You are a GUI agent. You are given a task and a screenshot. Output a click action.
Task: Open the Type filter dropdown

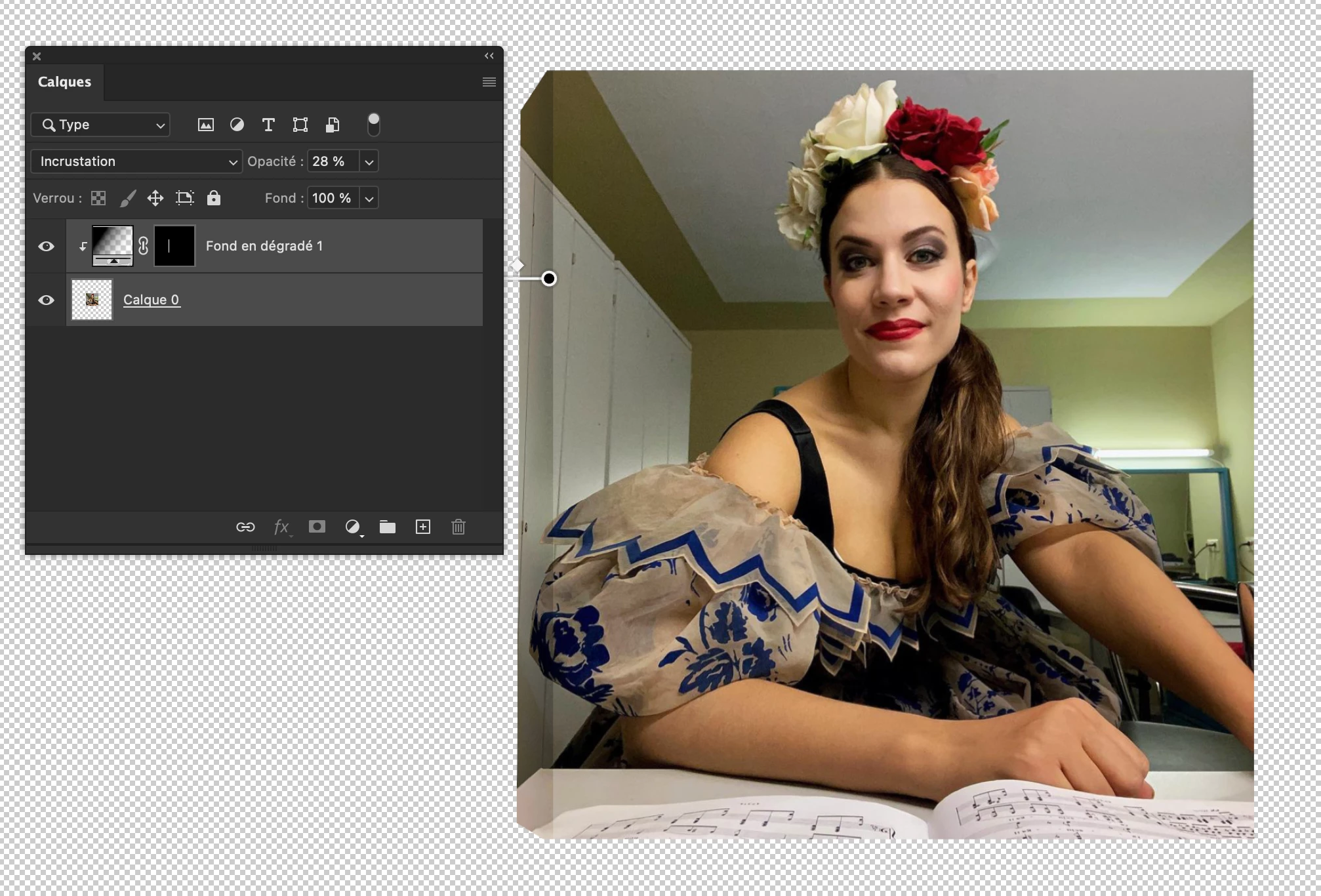pos(100,125)
